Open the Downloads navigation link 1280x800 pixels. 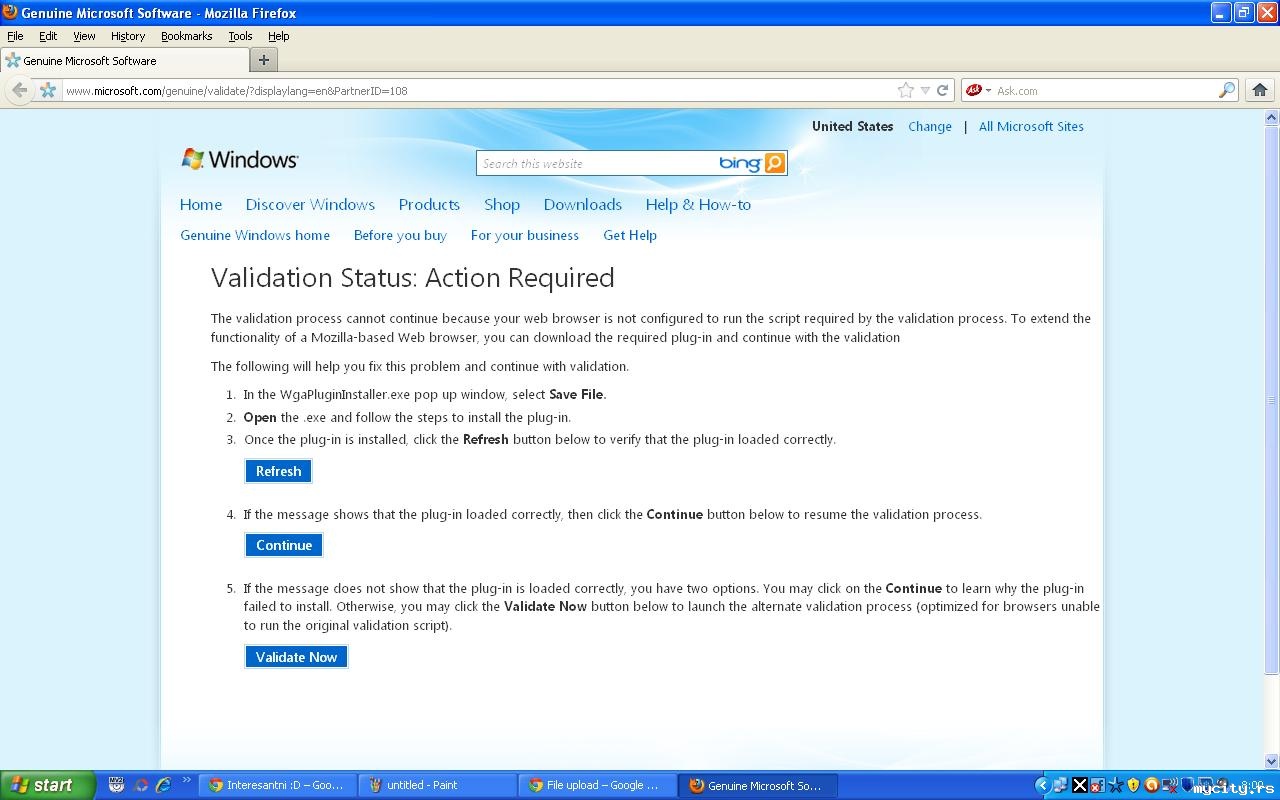tap(583, 204)
